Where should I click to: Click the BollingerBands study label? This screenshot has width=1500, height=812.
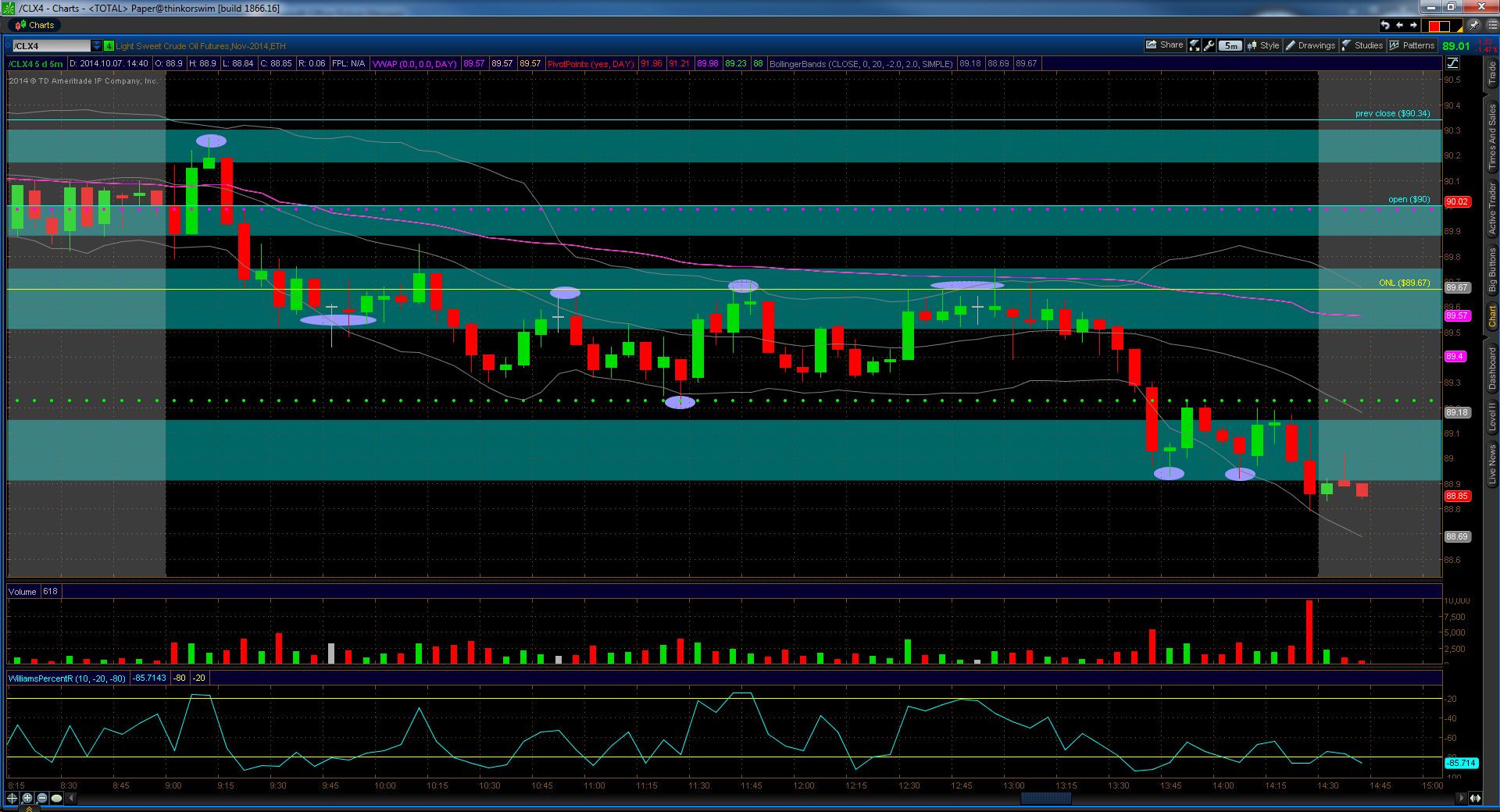tap(861, 64)
